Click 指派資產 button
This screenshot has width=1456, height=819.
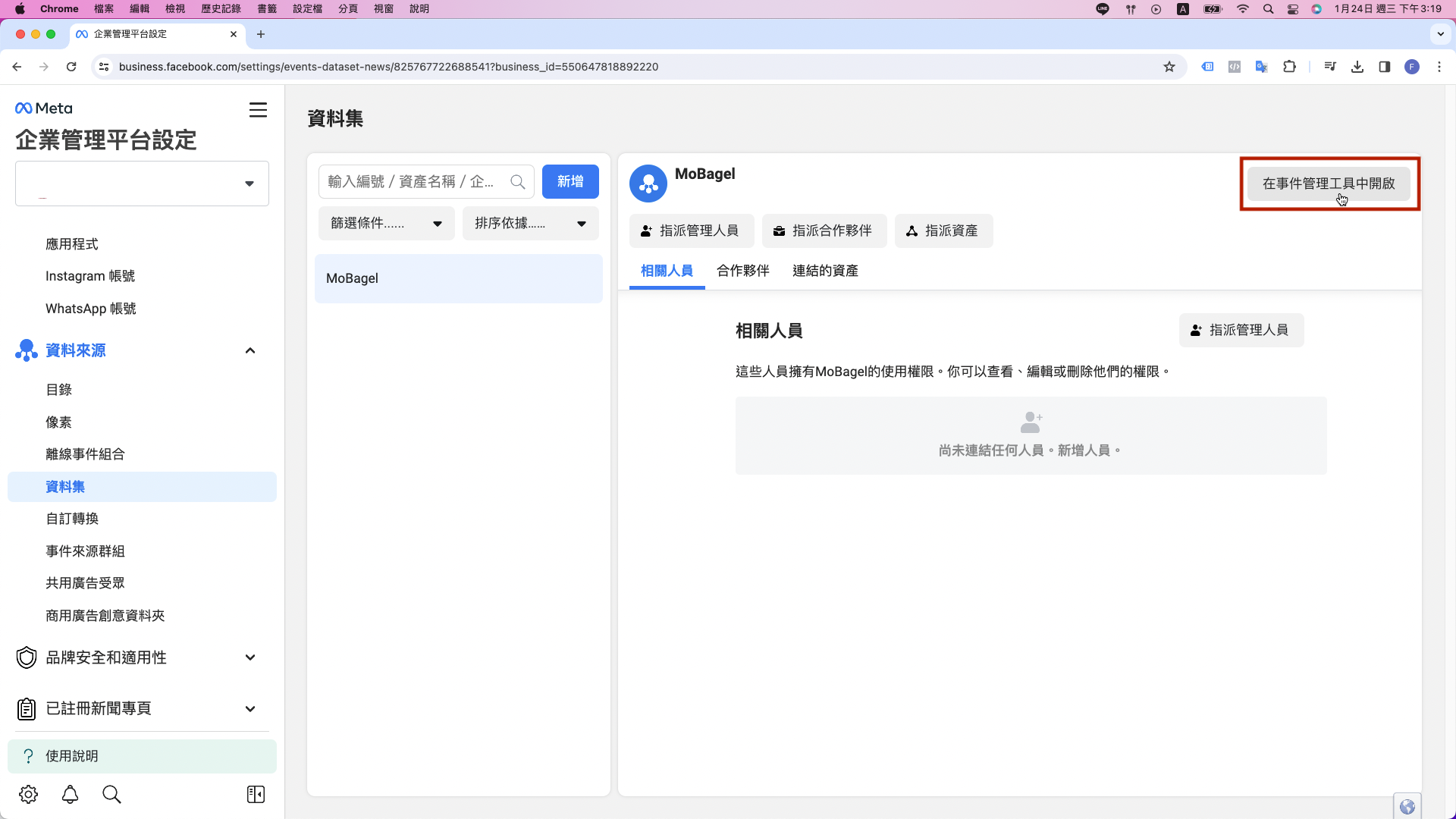click(944, 231)
